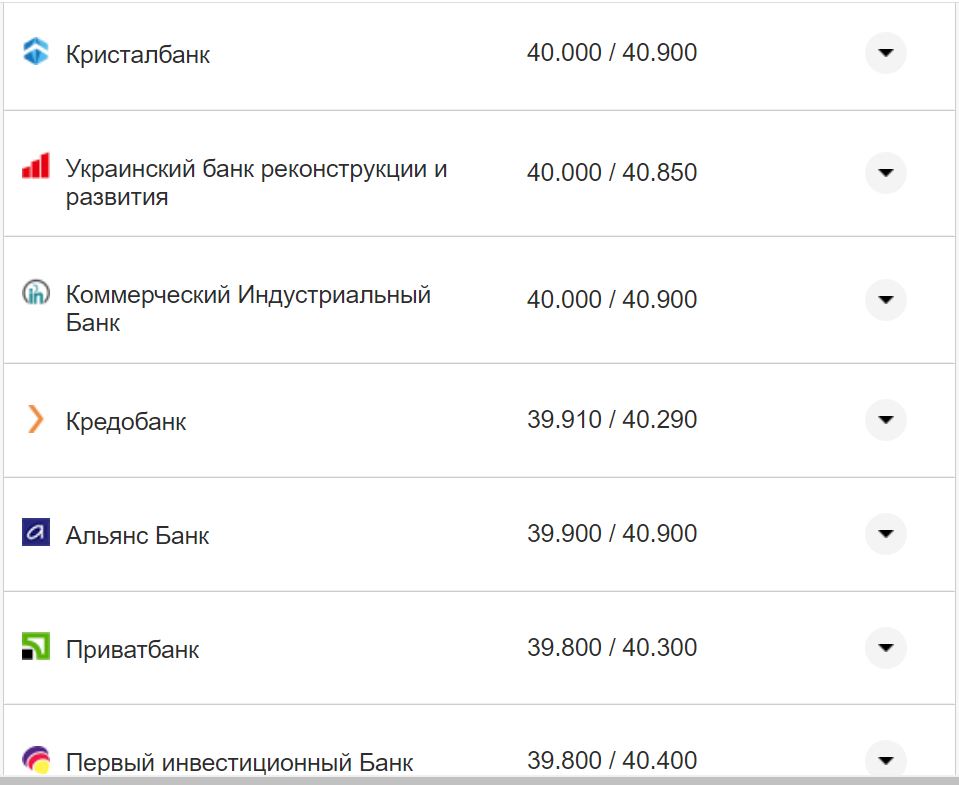Image resolution: width=959 pixels, height=785 pixels.
Task: Click the Кристалбанк logo icon
Action: [x=36, y=53]
